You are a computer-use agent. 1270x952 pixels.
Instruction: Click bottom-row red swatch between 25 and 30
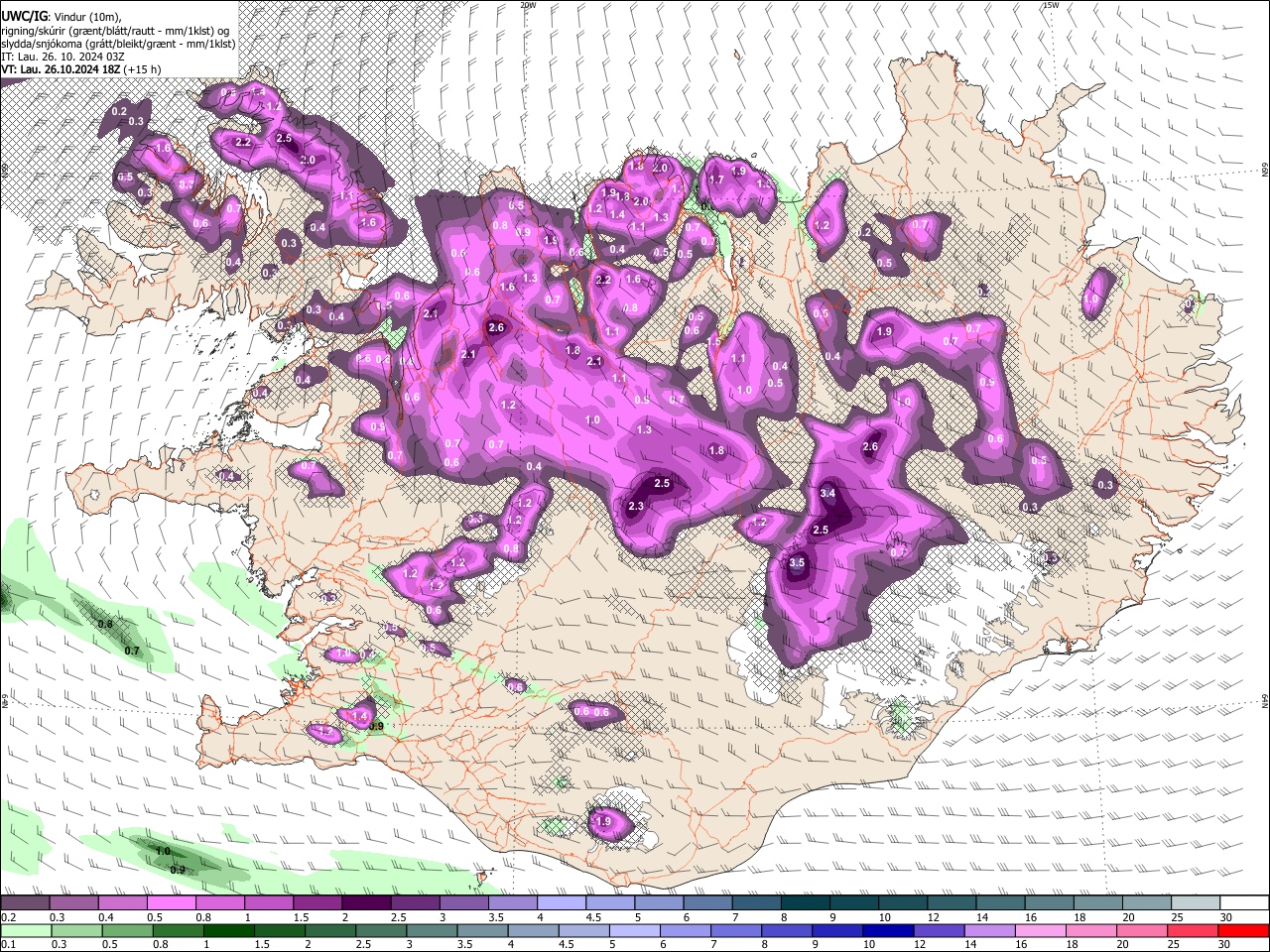point(1193,931)
